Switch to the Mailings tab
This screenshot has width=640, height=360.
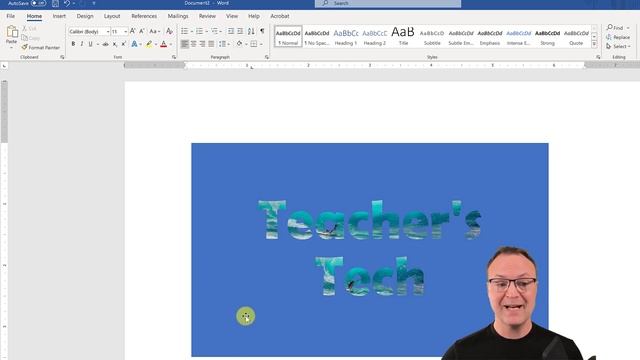[178, 16]
